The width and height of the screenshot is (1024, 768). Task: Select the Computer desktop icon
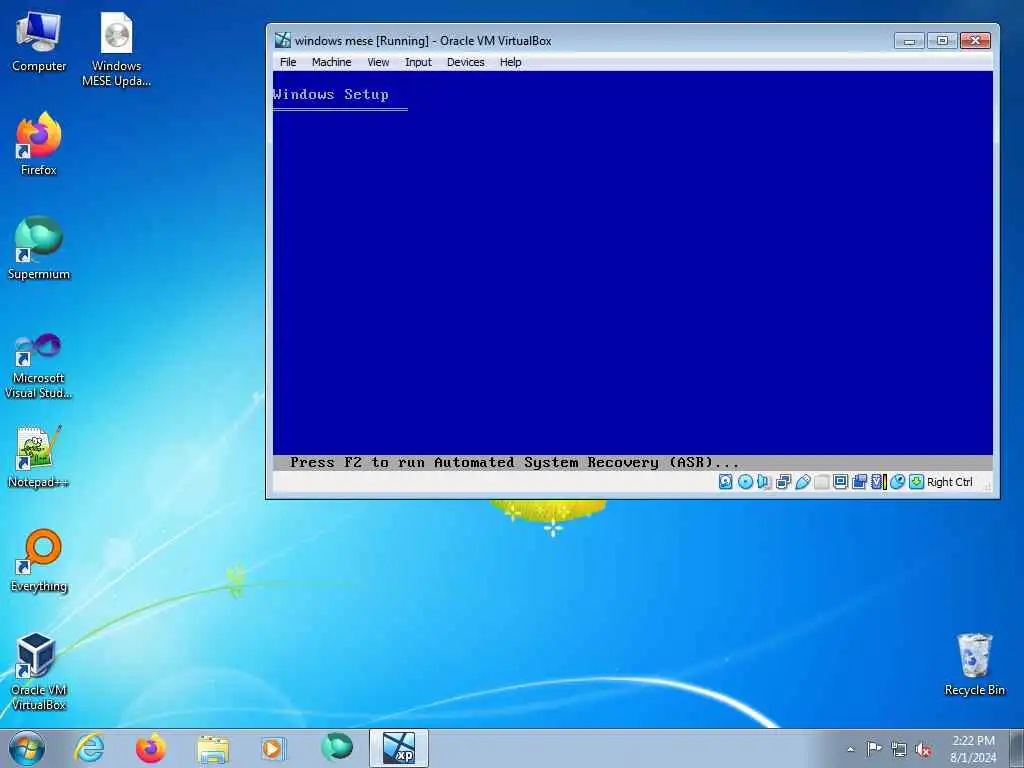39,42
